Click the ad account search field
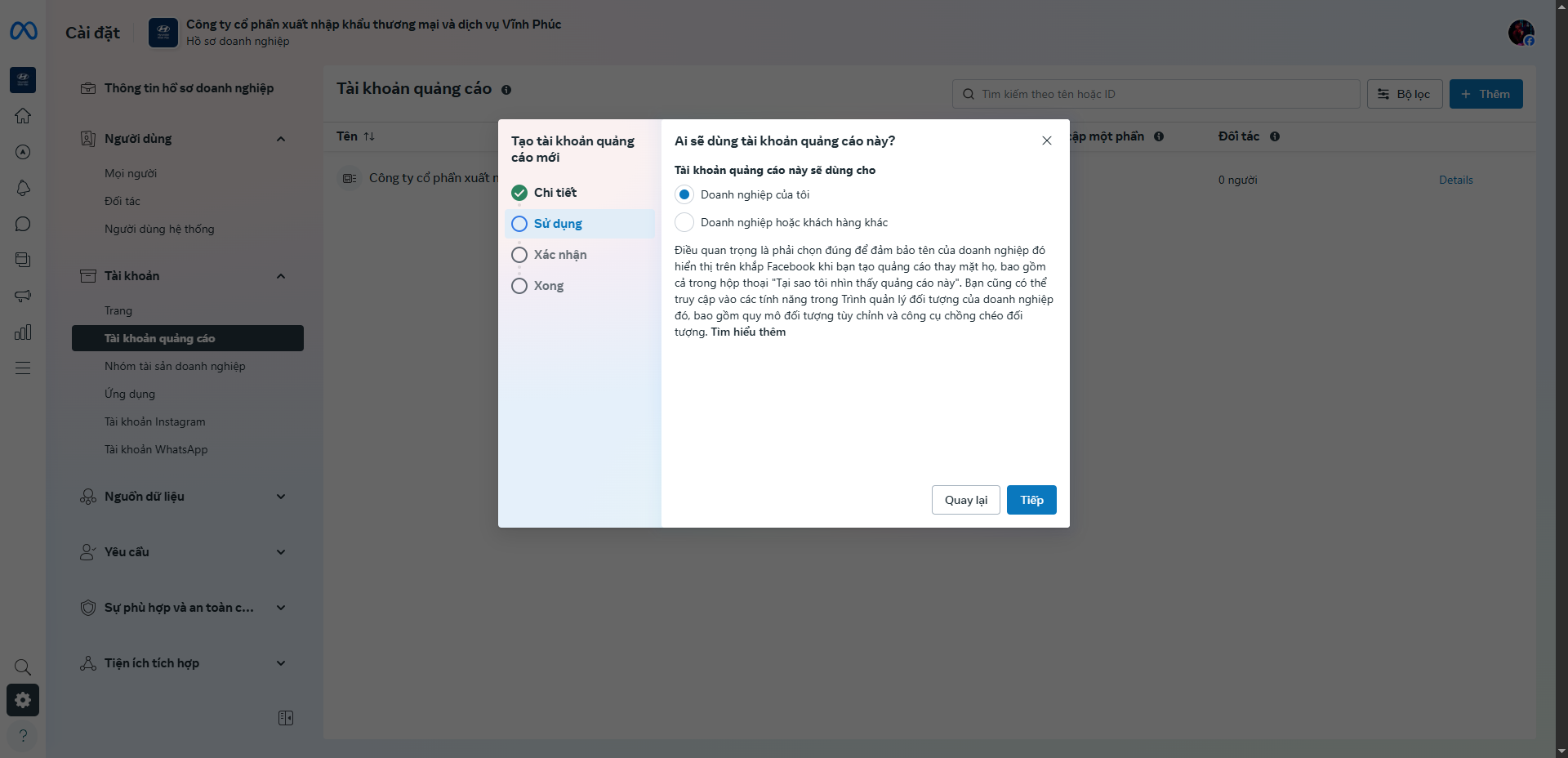The height and width of the screenshot is (758, 1568). click(x=1156, y=94)
